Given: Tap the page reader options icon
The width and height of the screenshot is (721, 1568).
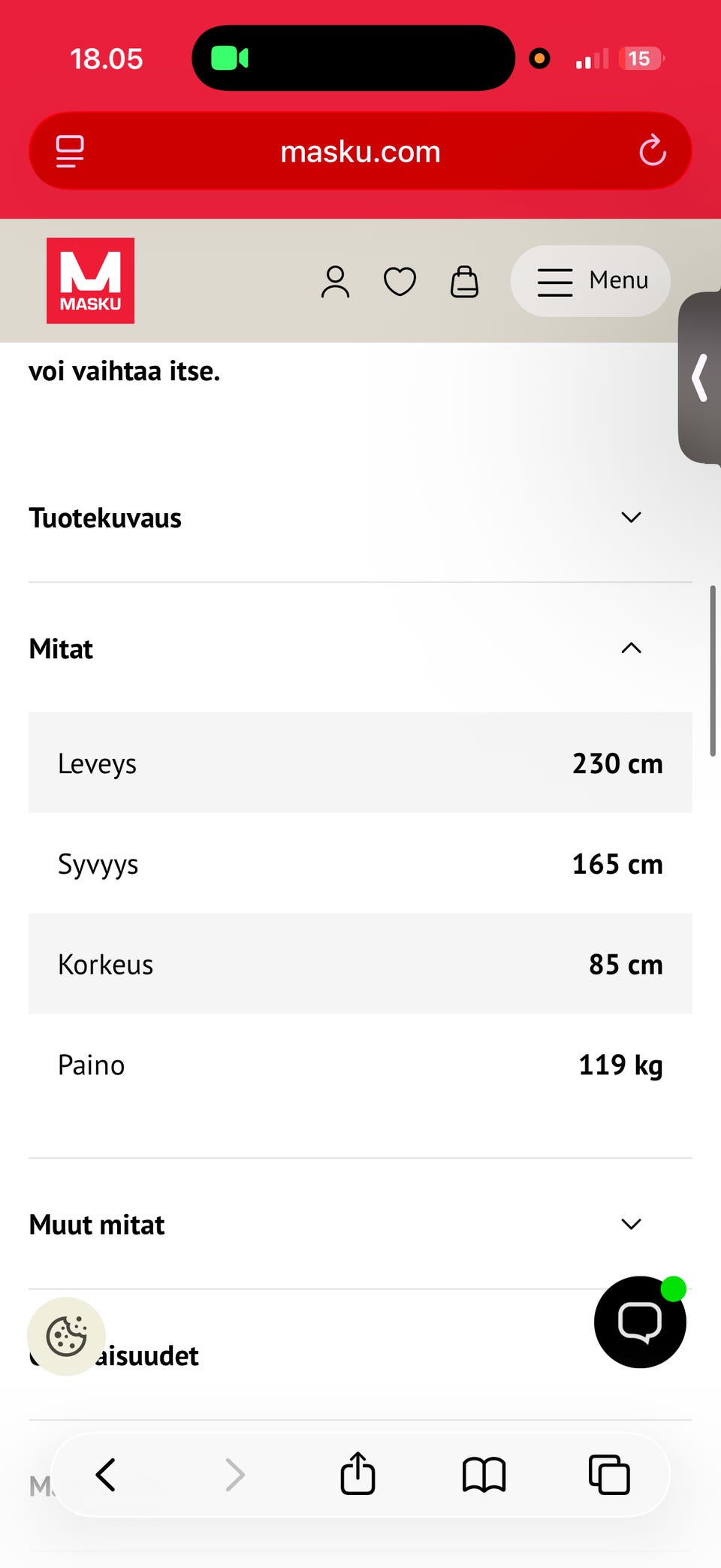Looking at the screenshot, I should [70, 151].
